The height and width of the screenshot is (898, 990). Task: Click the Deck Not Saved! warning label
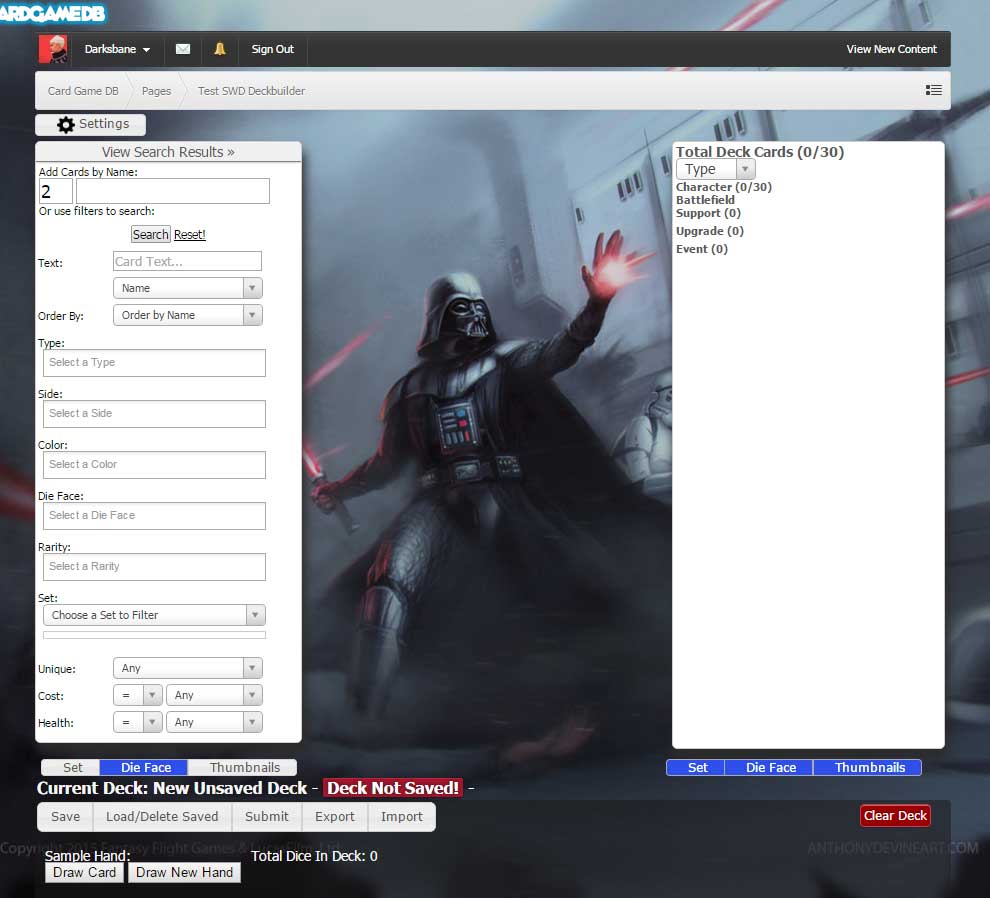pos(393,788)
